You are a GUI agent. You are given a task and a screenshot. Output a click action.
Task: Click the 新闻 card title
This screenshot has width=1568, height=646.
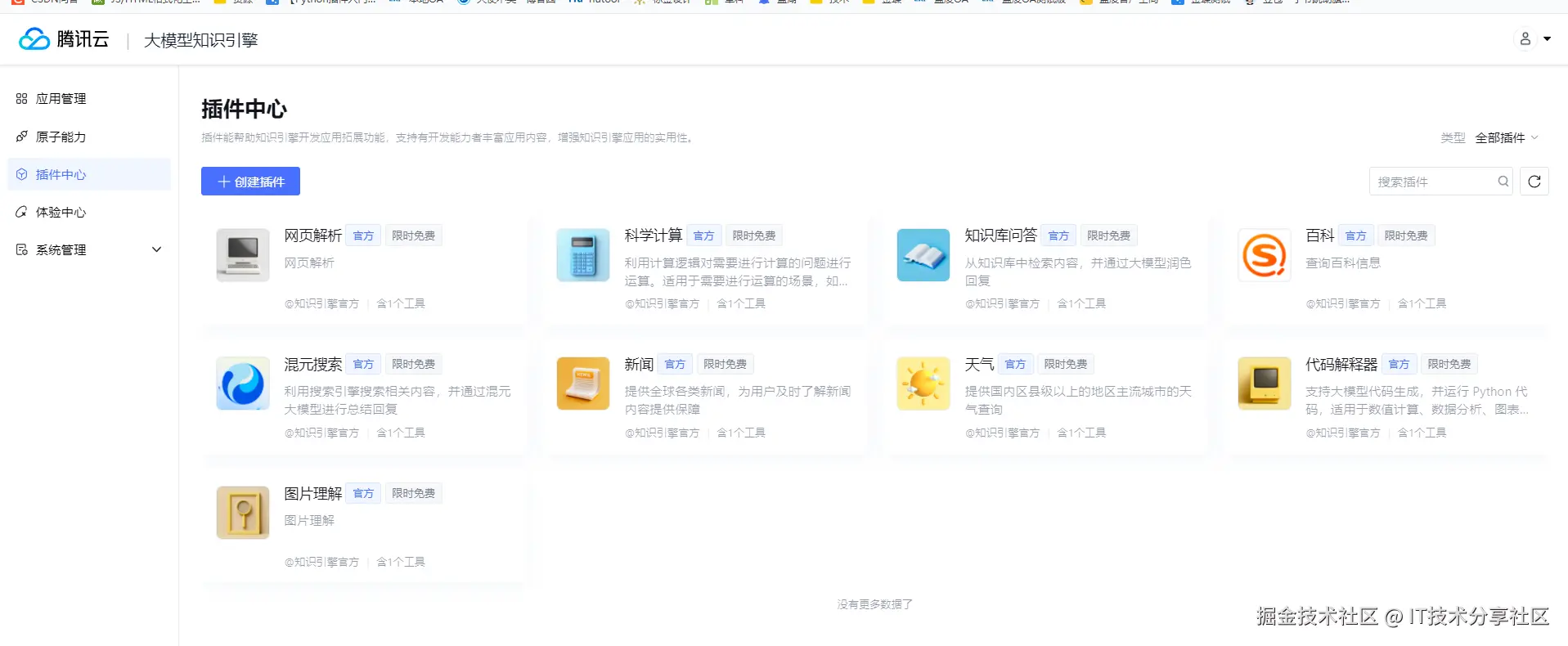click(639, 364)
